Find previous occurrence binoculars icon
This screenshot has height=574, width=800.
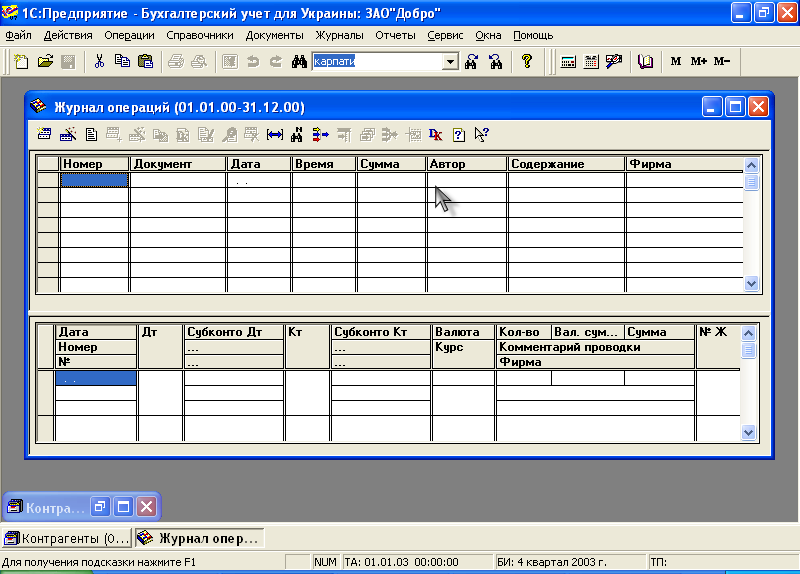[x=495, y=62]
